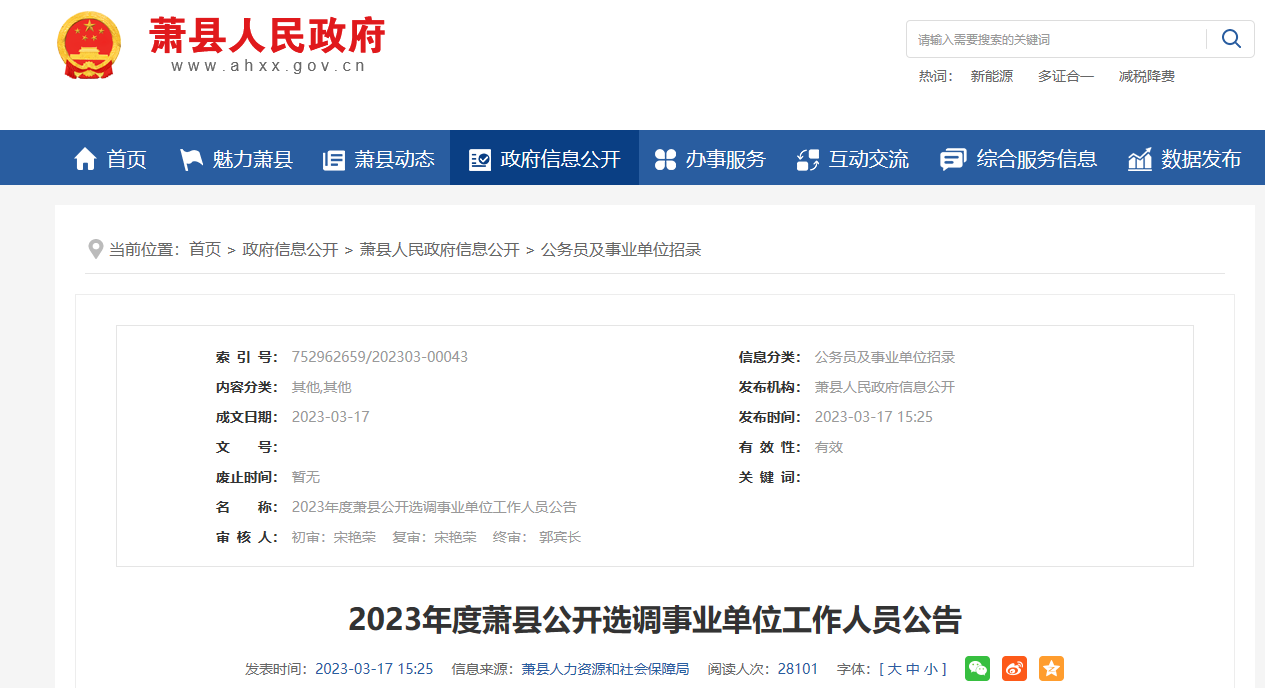The width and height of the screenshot is (1265, 688).
Task: Click the 萧县人民政府信息公开 breadcrumb link
Action: (x=439, y=249)
